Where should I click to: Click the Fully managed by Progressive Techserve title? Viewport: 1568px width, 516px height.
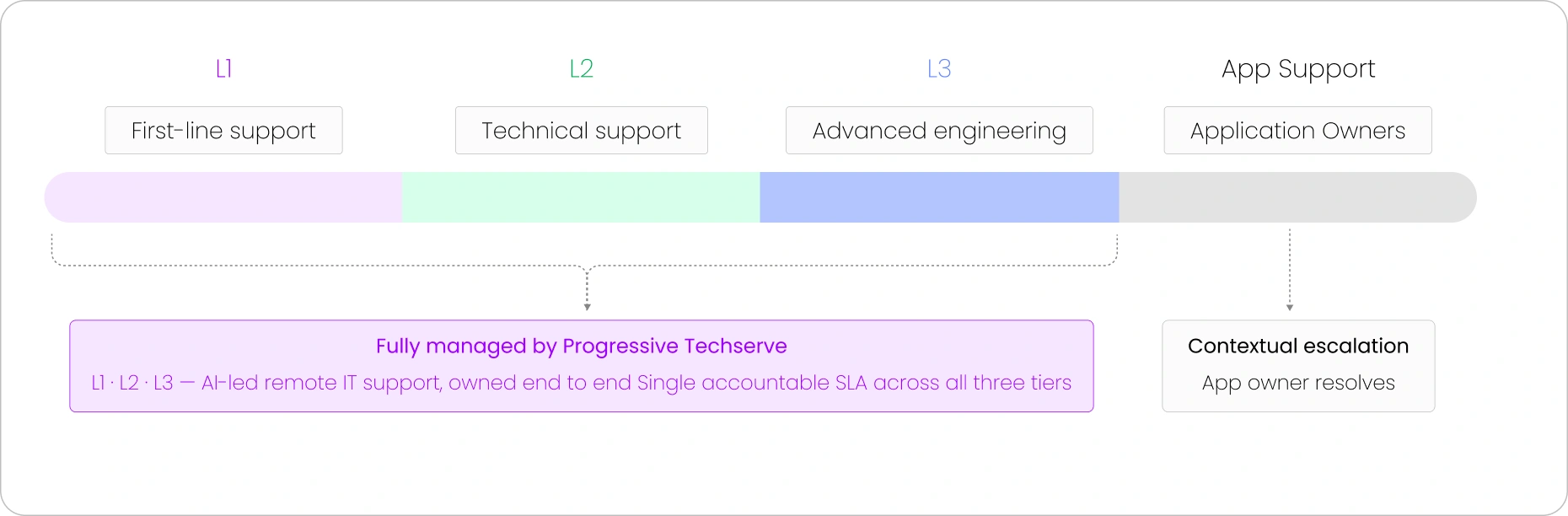click(582, 347)
